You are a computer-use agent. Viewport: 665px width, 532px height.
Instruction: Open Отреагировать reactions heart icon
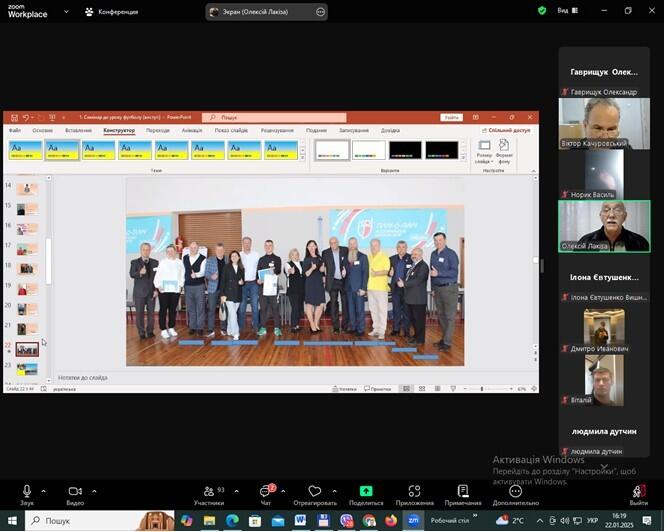click(315, 491)
